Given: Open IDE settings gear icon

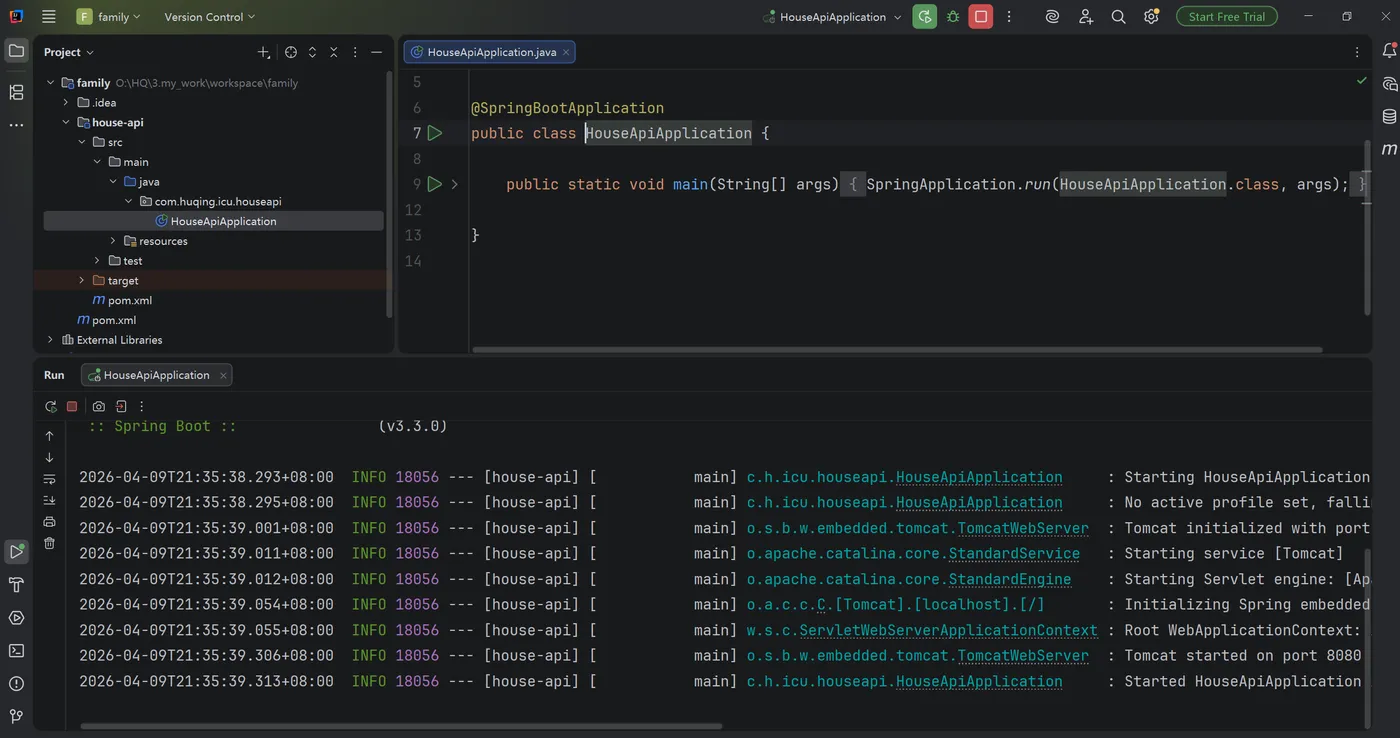Looking at the screenshot, I should pos(1151,17).
